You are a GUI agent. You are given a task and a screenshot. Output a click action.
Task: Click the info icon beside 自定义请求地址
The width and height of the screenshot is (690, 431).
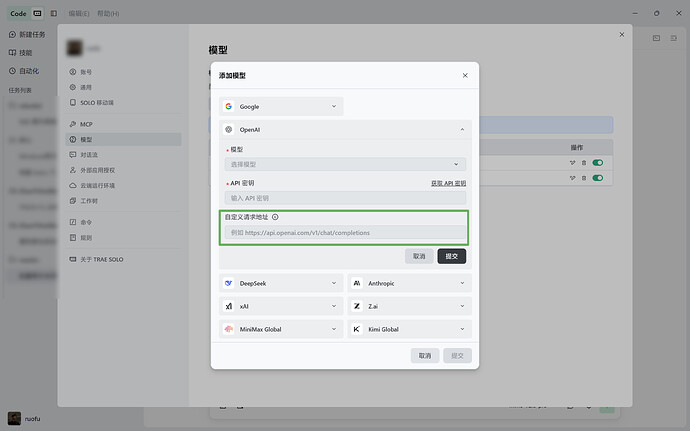(x=275, y=217)
